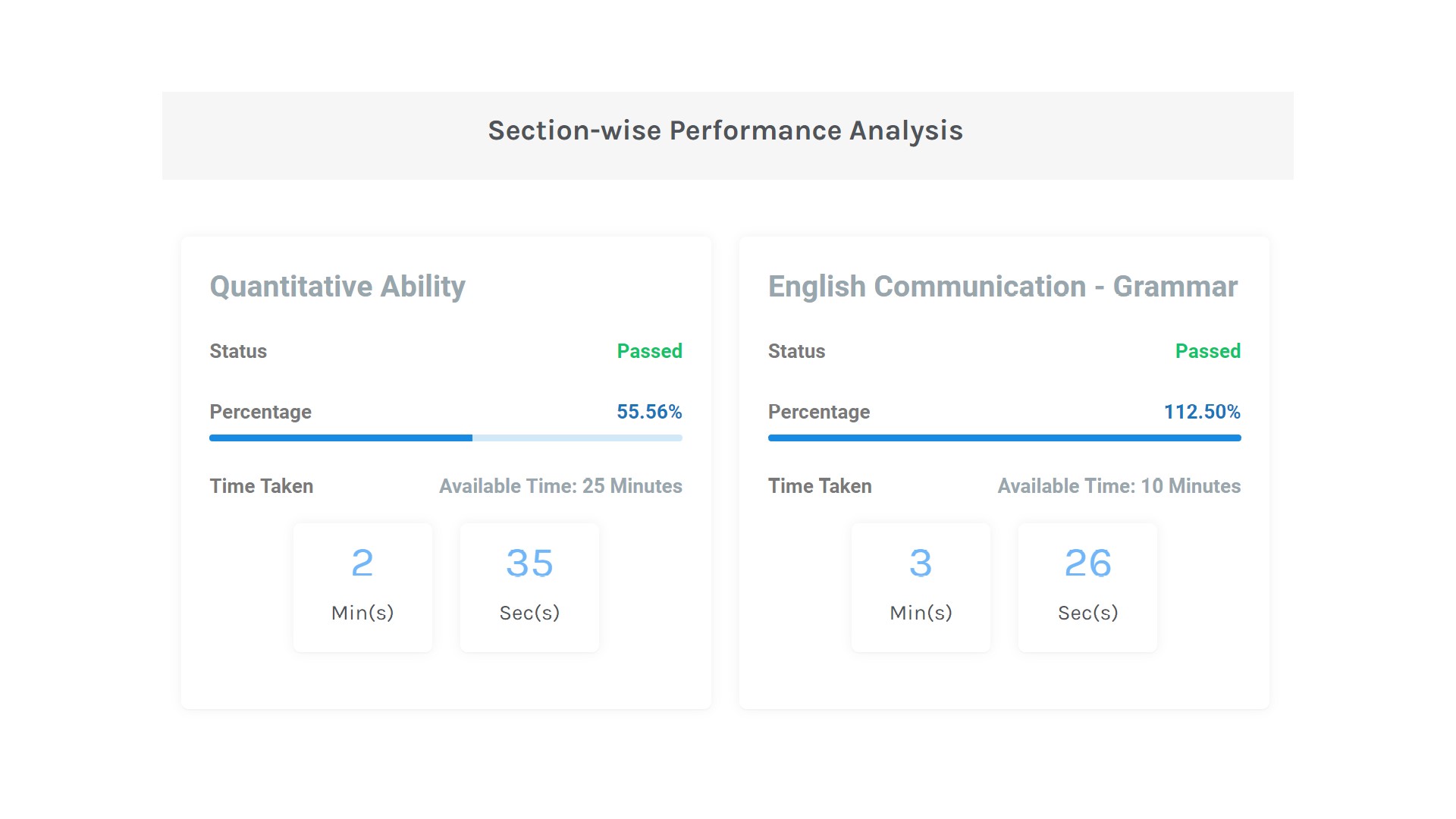Click the Quantitative Ability progress bar
Image resolution: width=1456 pixels, height=819 pixels.
point(446,438)
